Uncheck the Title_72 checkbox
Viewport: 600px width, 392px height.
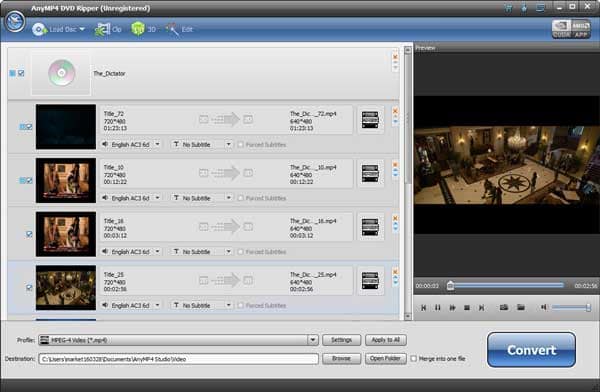29,127
